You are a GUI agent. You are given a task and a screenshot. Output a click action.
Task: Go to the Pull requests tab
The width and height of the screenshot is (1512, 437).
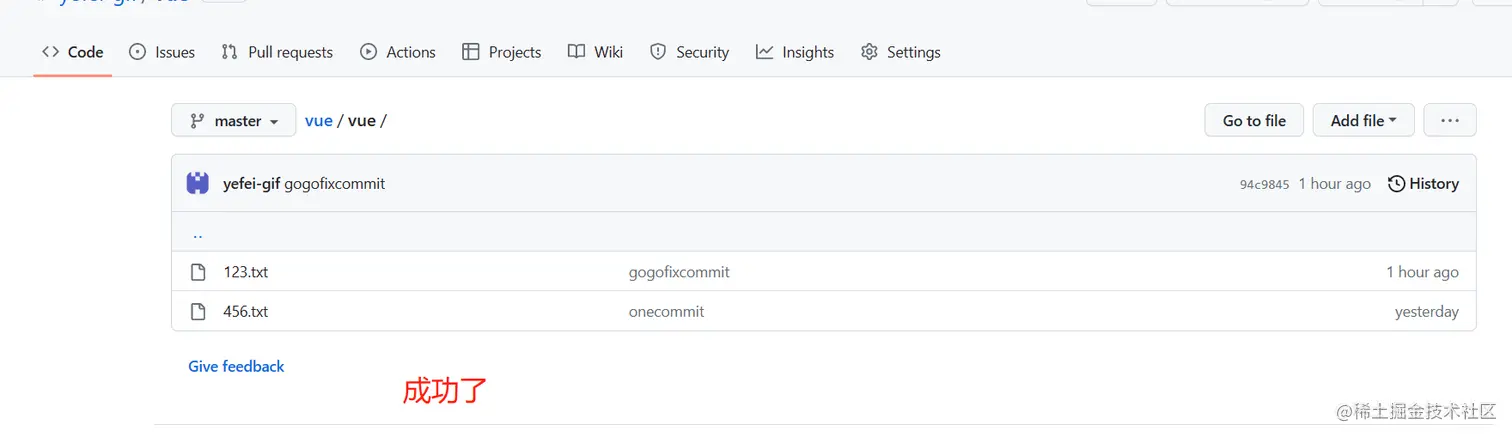click(277, 52)
